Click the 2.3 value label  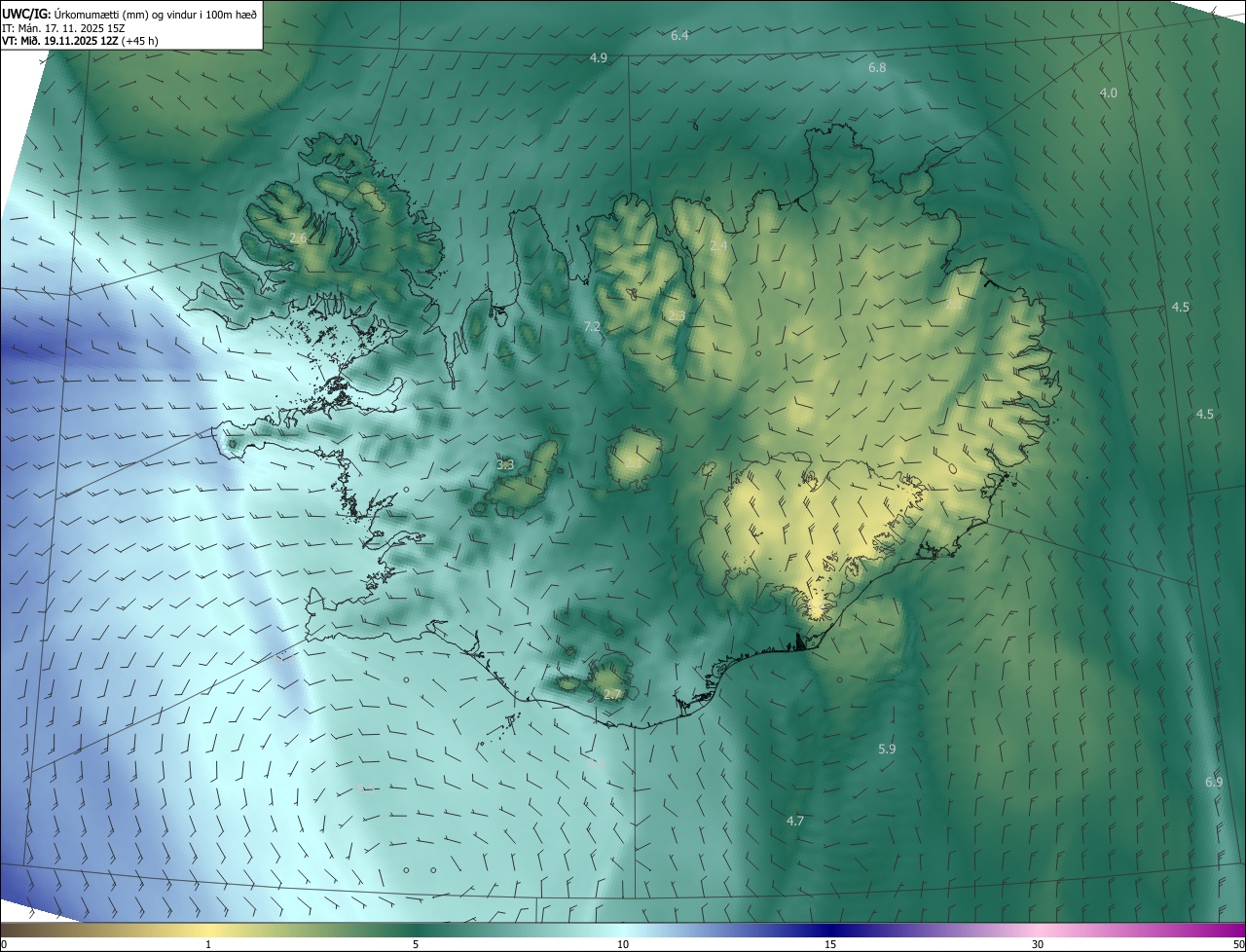[x=676, y=316]
